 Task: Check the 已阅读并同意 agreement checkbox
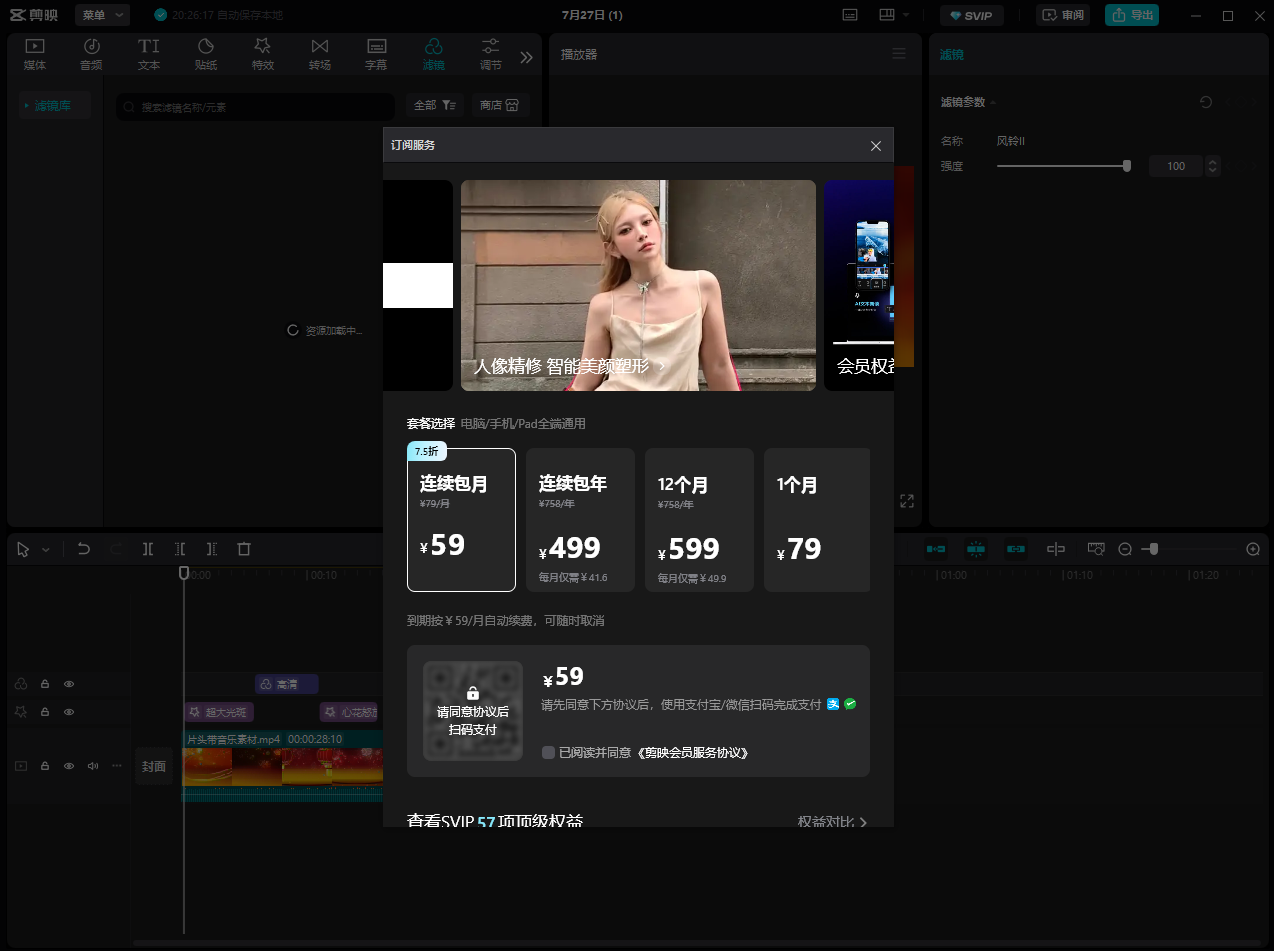548,752
